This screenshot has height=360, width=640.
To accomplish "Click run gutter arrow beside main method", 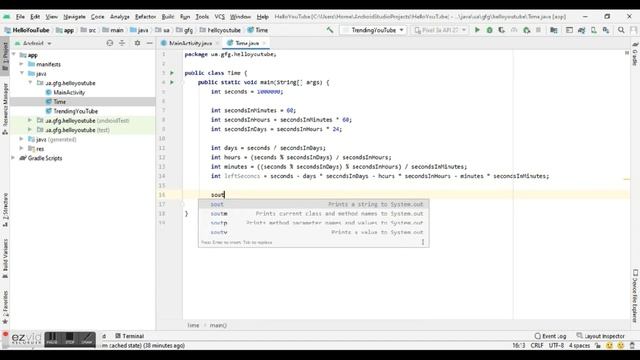I will click(172, 82).
